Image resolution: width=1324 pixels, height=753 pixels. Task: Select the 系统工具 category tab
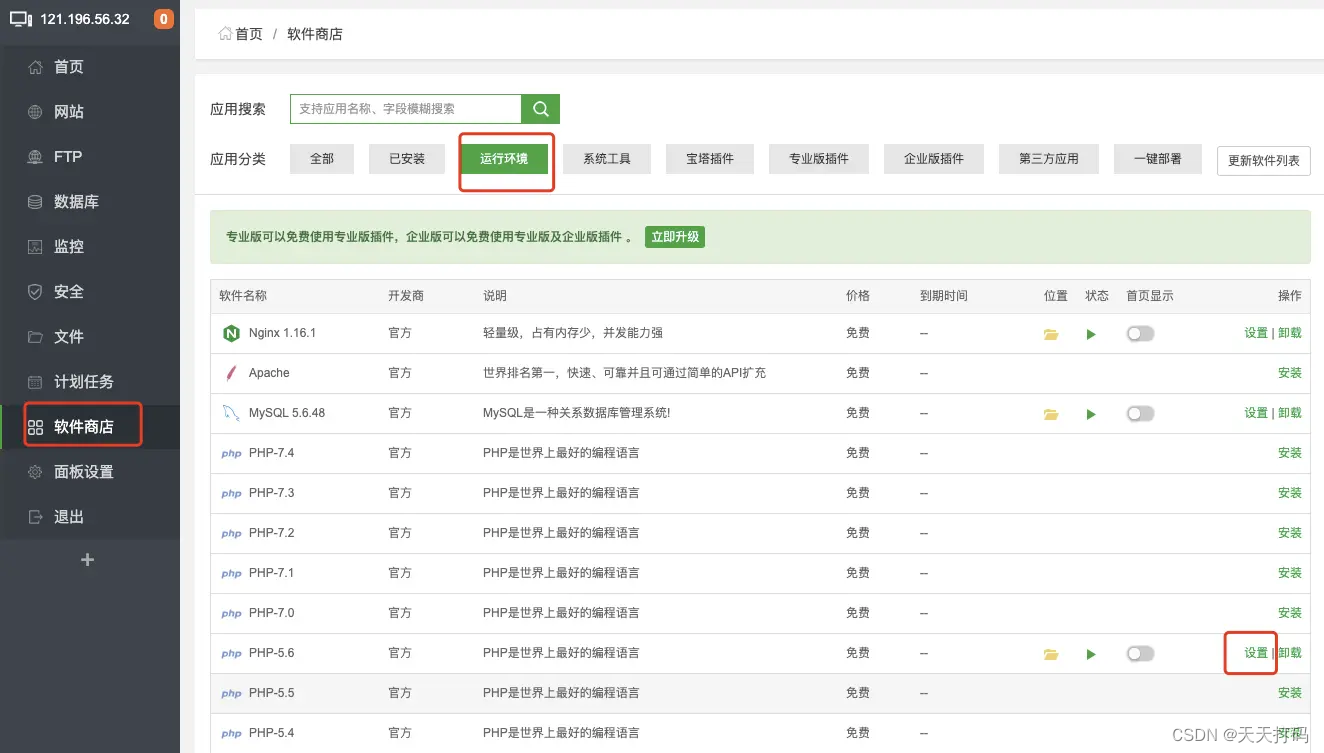tap(607, 159)
